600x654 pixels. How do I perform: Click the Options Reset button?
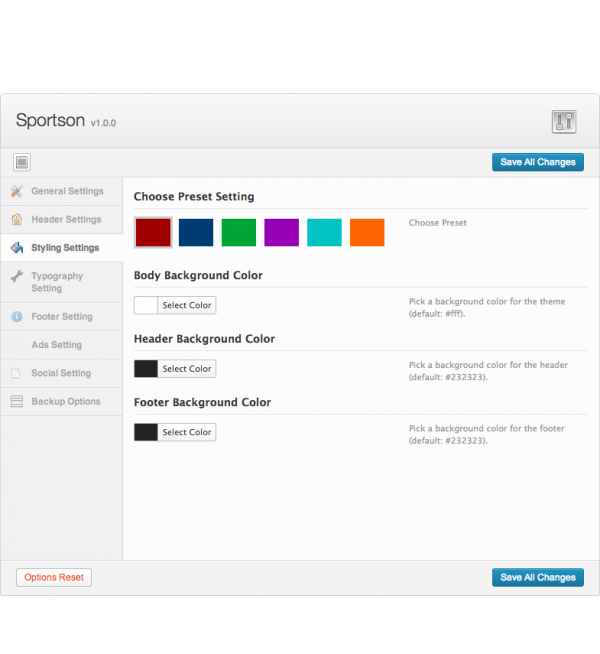coord(54,577)
